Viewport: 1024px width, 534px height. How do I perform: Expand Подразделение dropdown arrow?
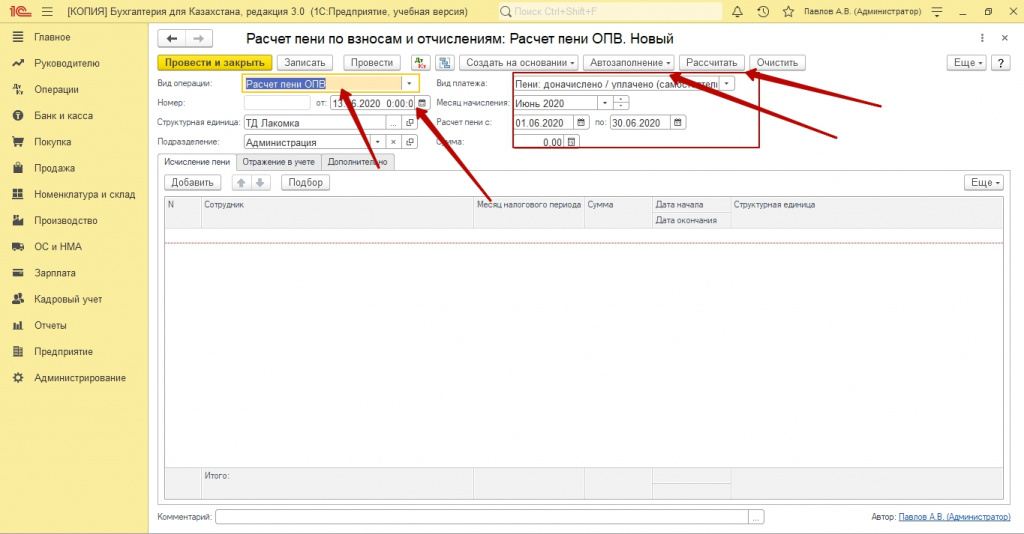[377, 142]
